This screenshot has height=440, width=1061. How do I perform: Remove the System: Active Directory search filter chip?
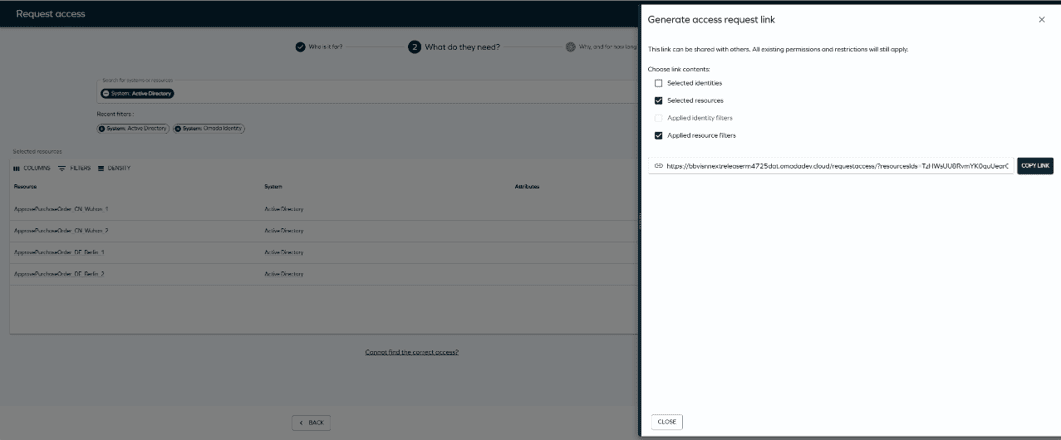(x=105, y=94)
